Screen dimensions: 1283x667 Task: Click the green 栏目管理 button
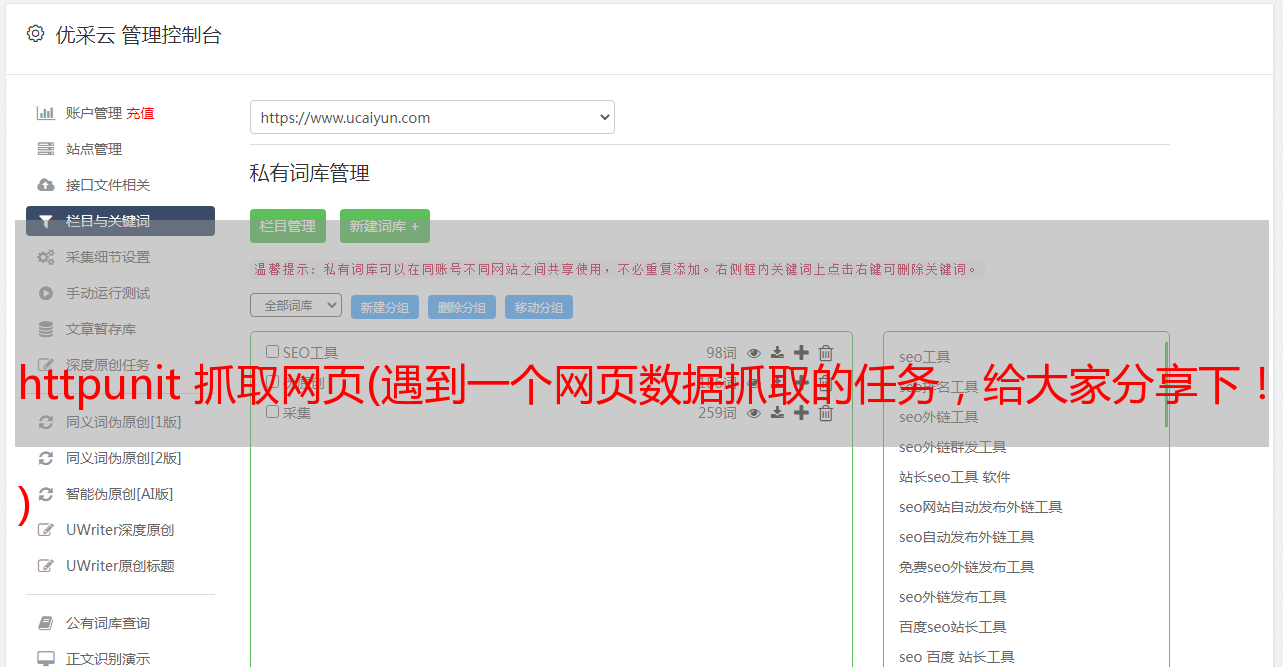pos(288,226)
